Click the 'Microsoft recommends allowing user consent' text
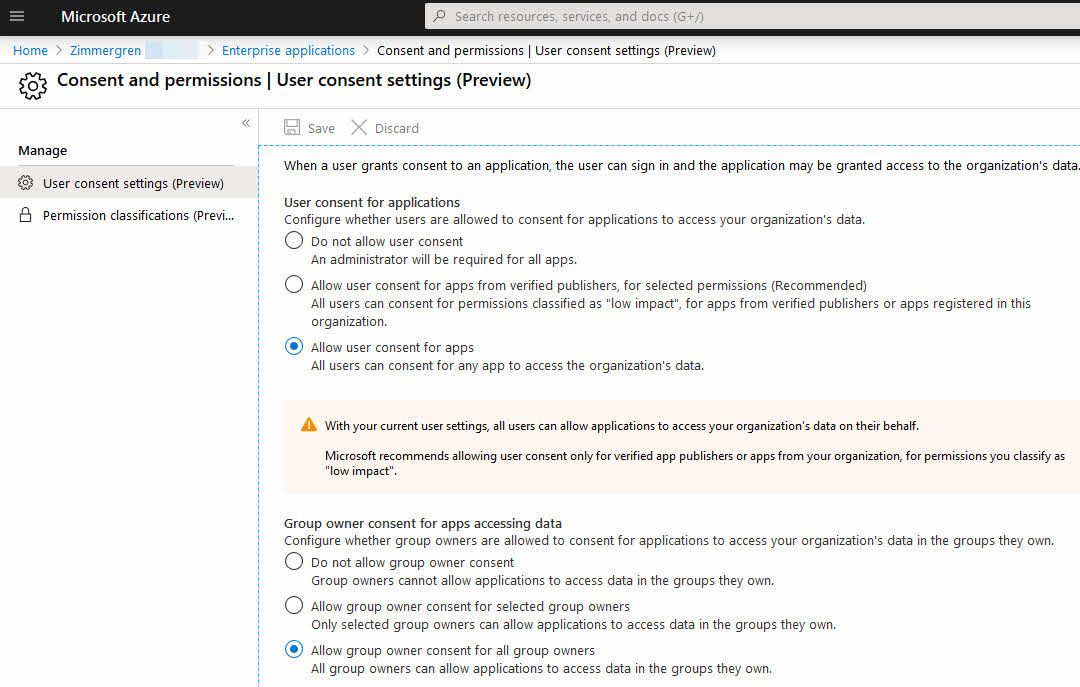The height and width of the screenshot is (687, 1080). click(x=695, y=463)
